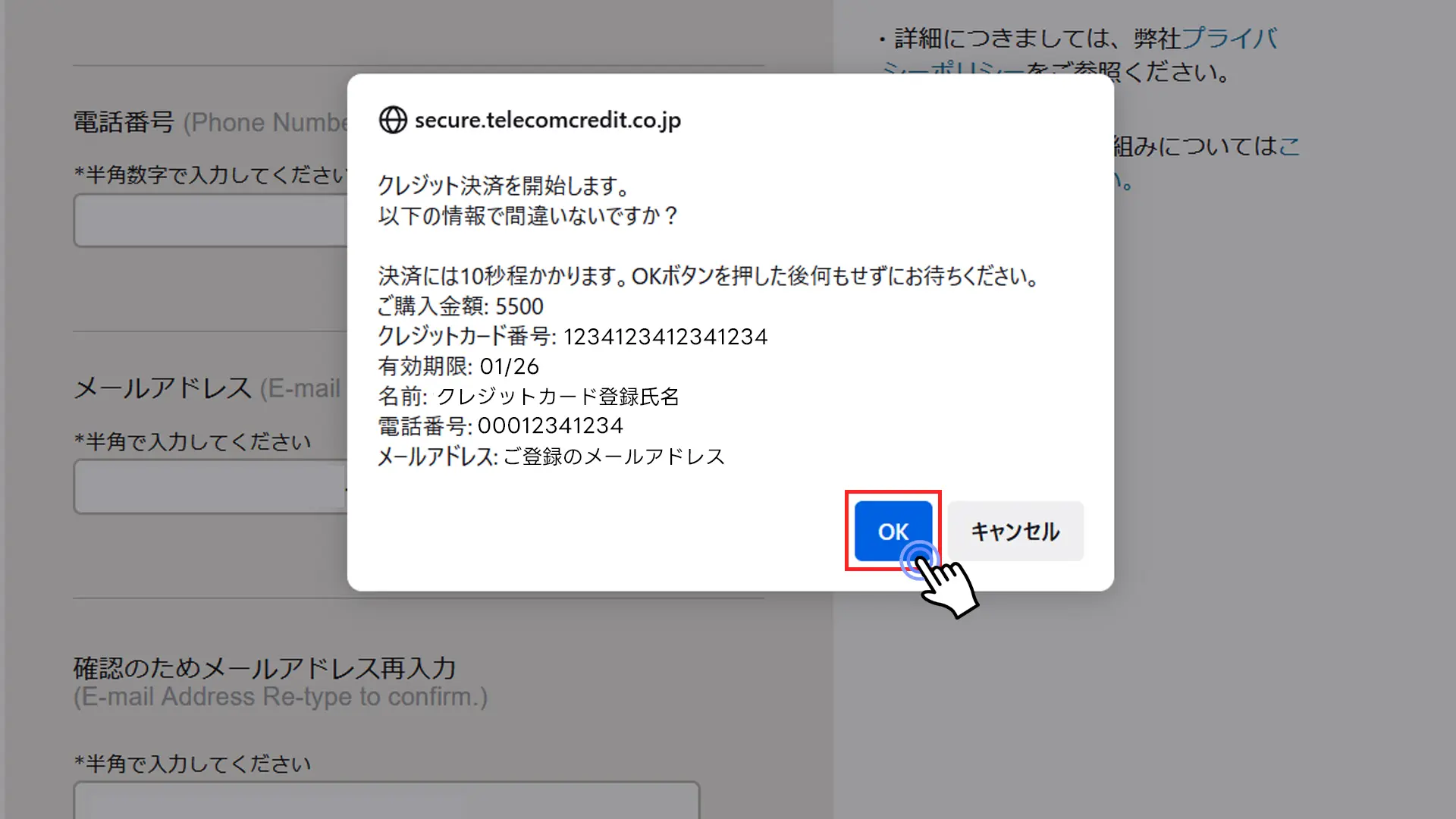
Task: Click the hand pointer cursor graphic
Action: (x=940, y=580)
